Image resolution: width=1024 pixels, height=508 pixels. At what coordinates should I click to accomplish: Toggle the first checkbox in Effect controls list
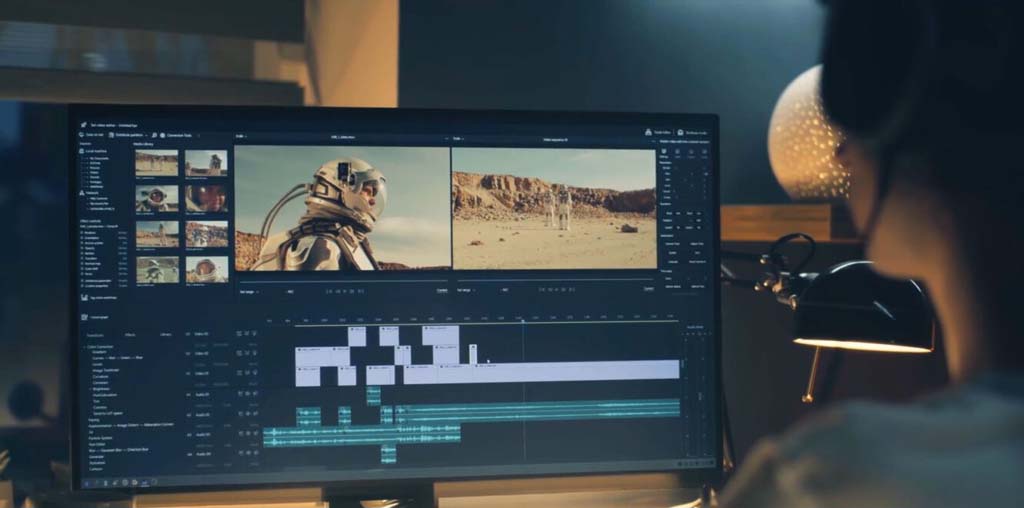click(x=82, y=232)
